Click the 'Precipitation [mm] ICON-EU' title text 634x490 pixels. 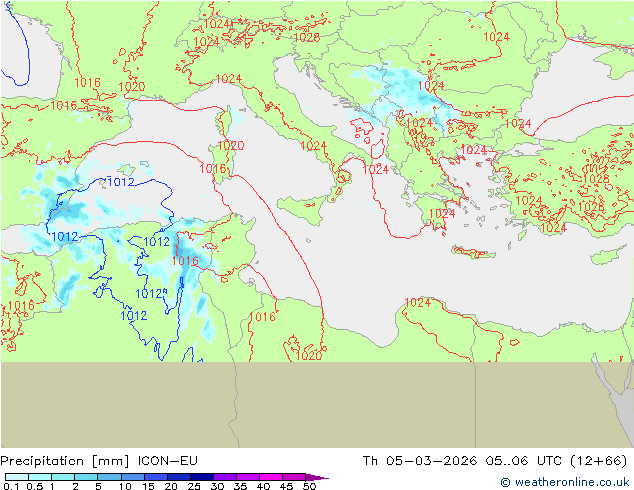click(99, 461)
